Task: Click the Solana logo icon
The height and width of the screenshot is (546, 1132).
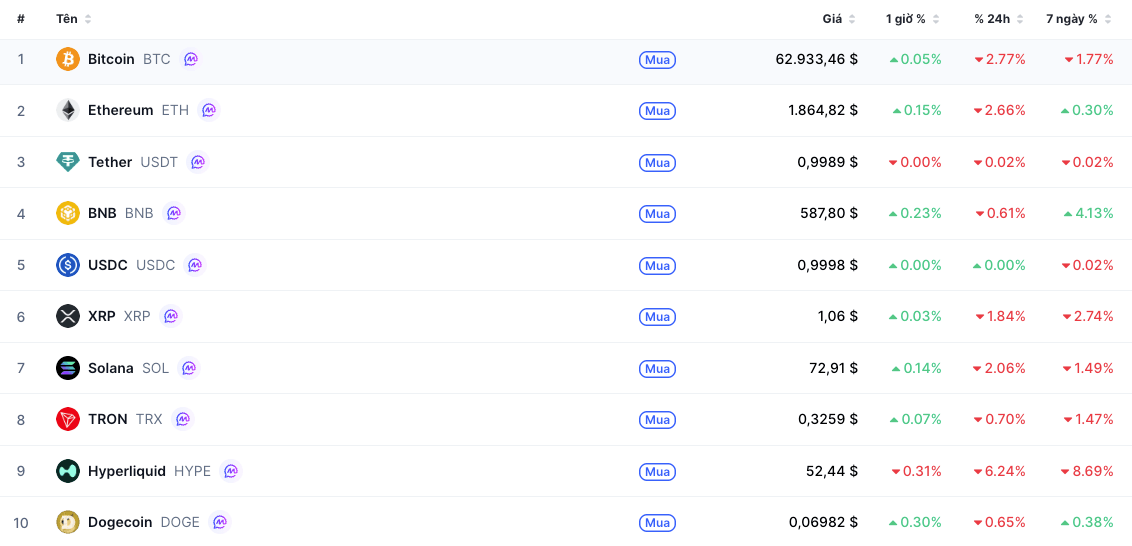Action: click(68, 368)
